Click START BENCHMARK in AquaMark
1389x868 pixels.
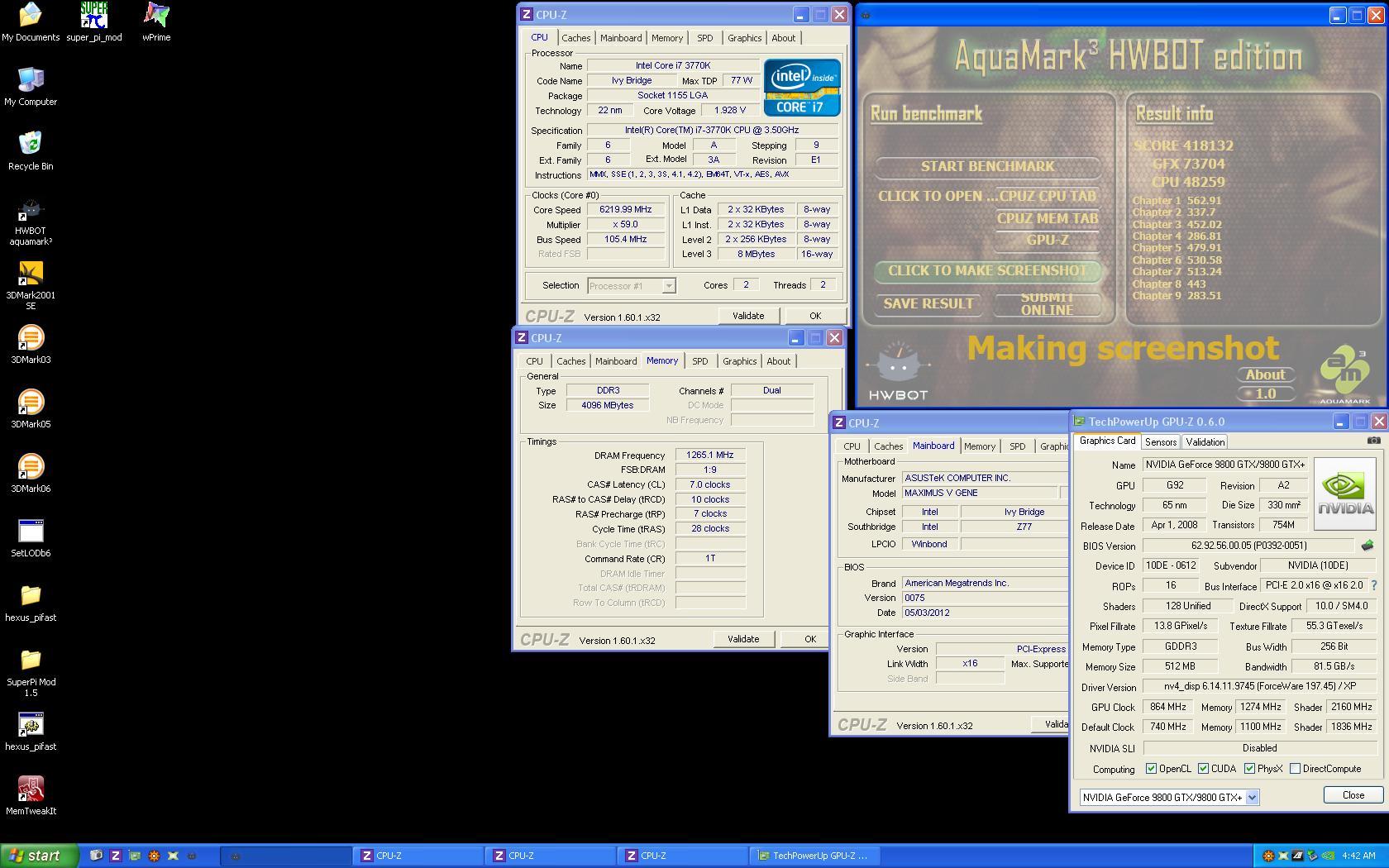988,166
